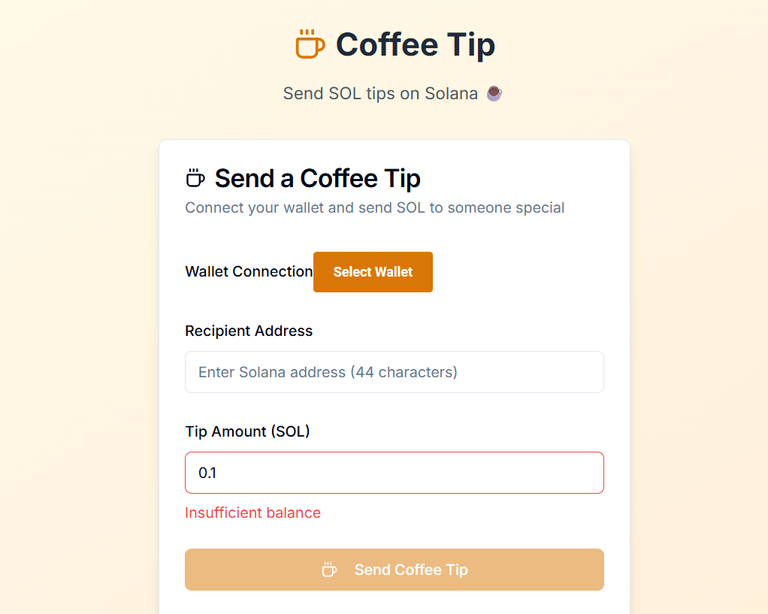
Task: Click the Insufficient balance error message
Action: pos(253,513)
